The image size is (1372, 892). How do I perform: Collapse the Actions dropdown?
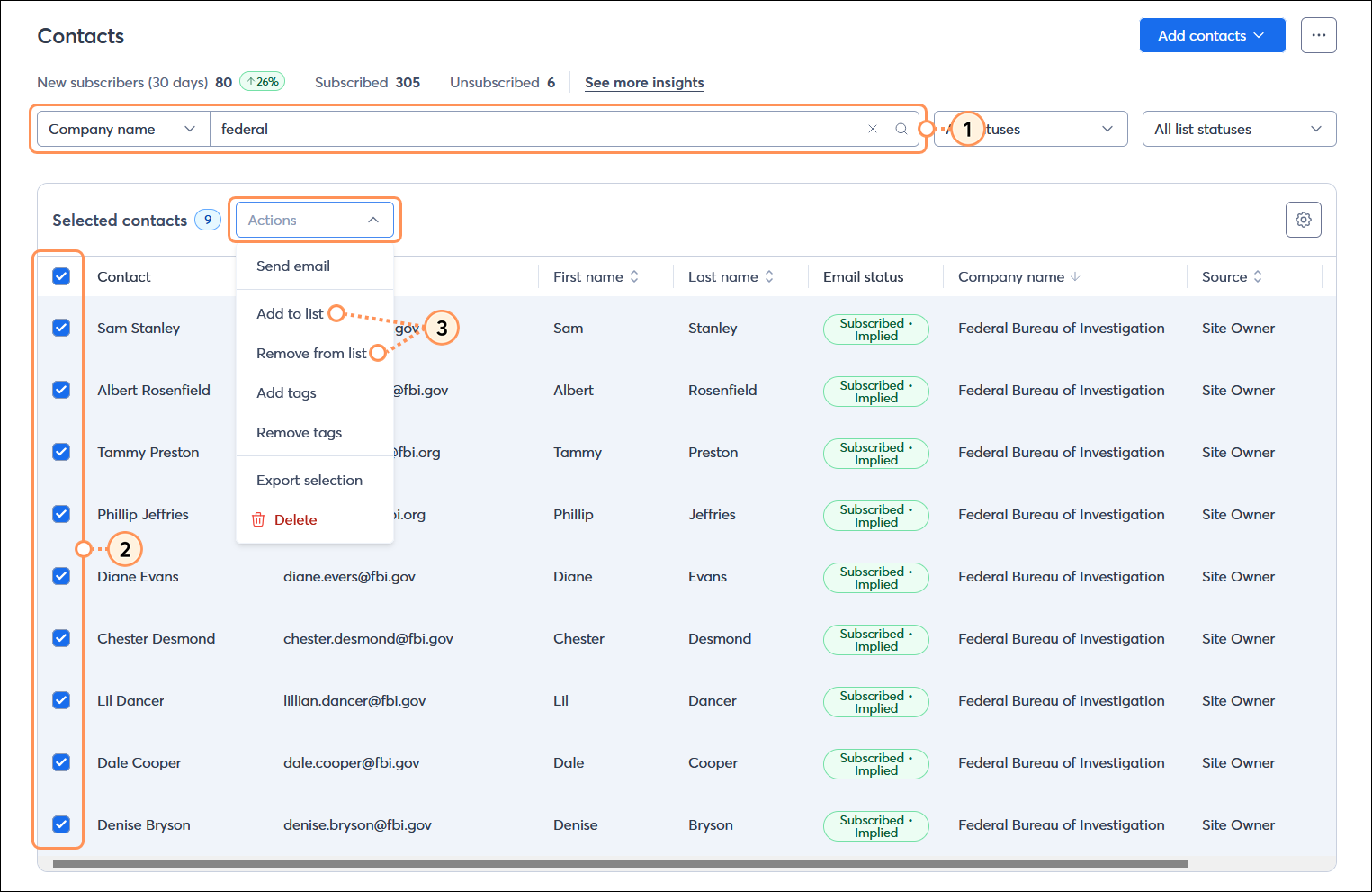(x=314, y=219)
